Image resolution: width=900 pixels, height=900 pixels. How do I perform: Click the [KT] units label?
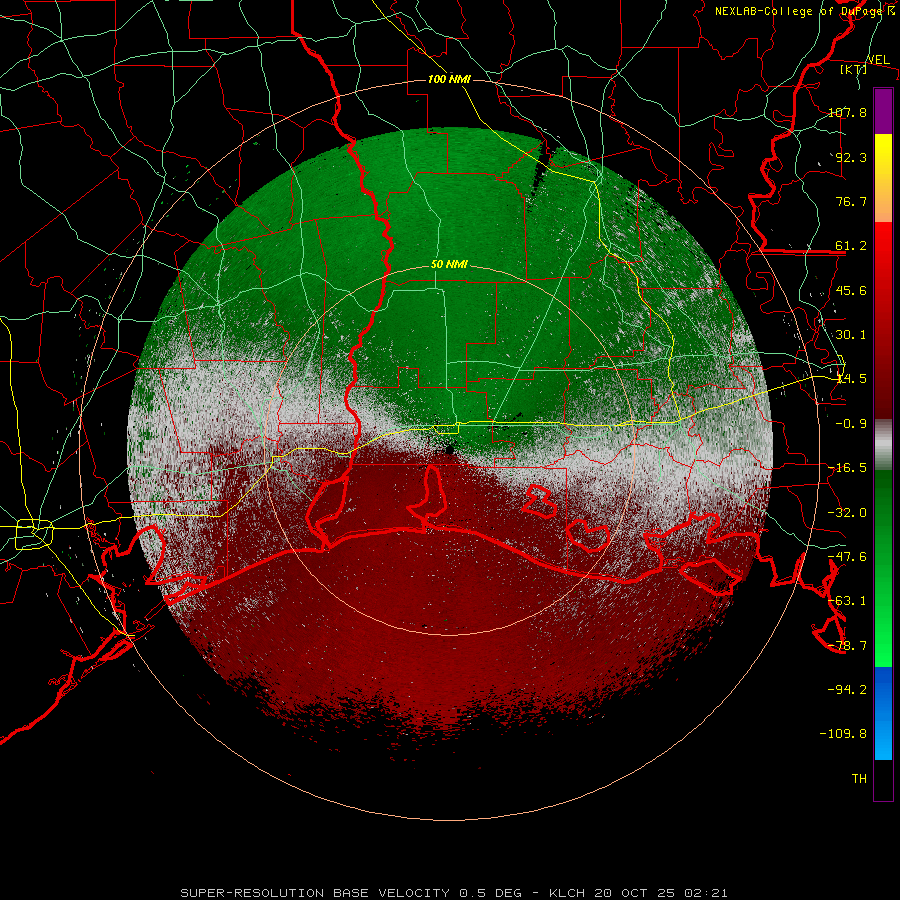[x=854, y=70]
